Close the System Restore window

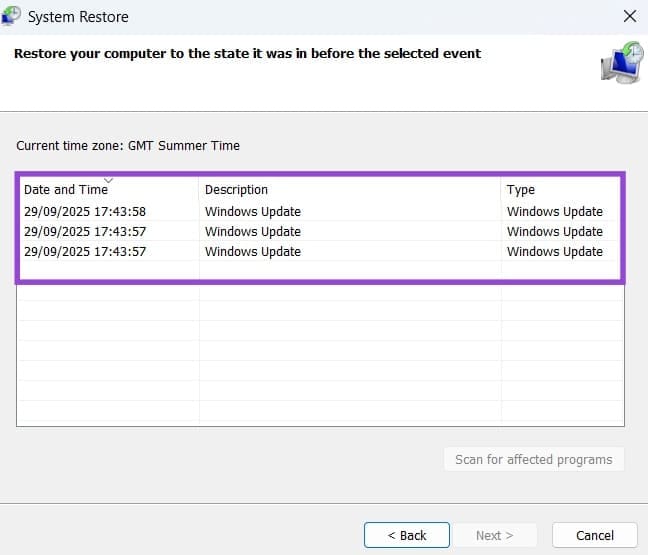(629, 17)
